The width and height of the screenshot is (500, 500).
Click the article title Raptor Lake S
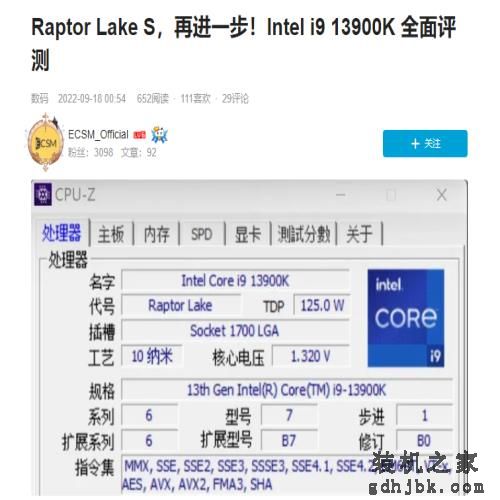pyautogui.click(x=243, y=43)
